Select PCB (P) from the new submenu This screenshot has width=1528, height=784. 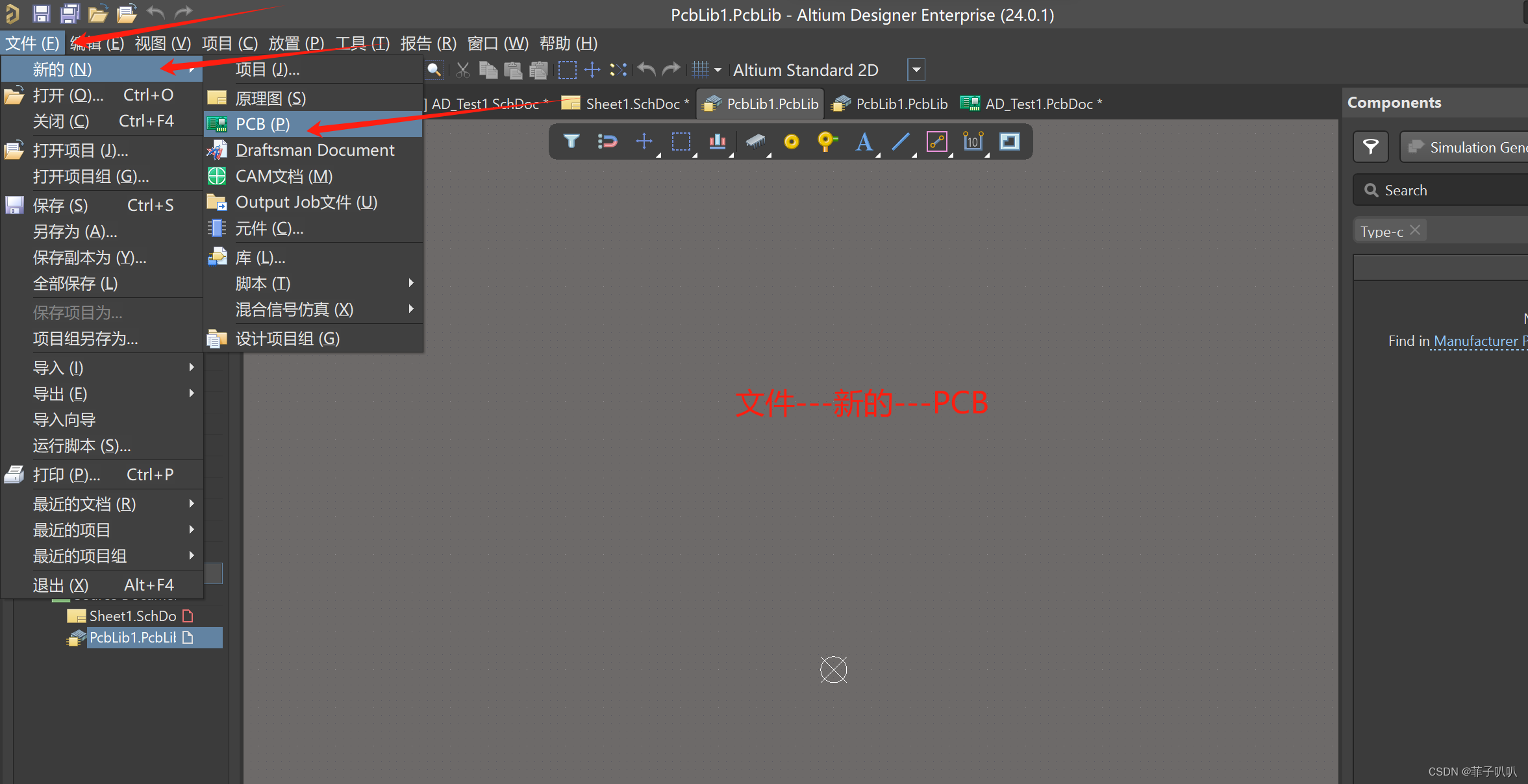262,124
